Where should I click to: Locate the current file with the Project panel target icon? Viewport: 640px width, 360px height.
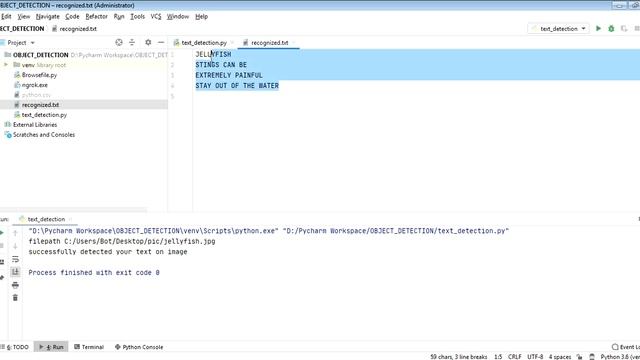click(119, 42)
